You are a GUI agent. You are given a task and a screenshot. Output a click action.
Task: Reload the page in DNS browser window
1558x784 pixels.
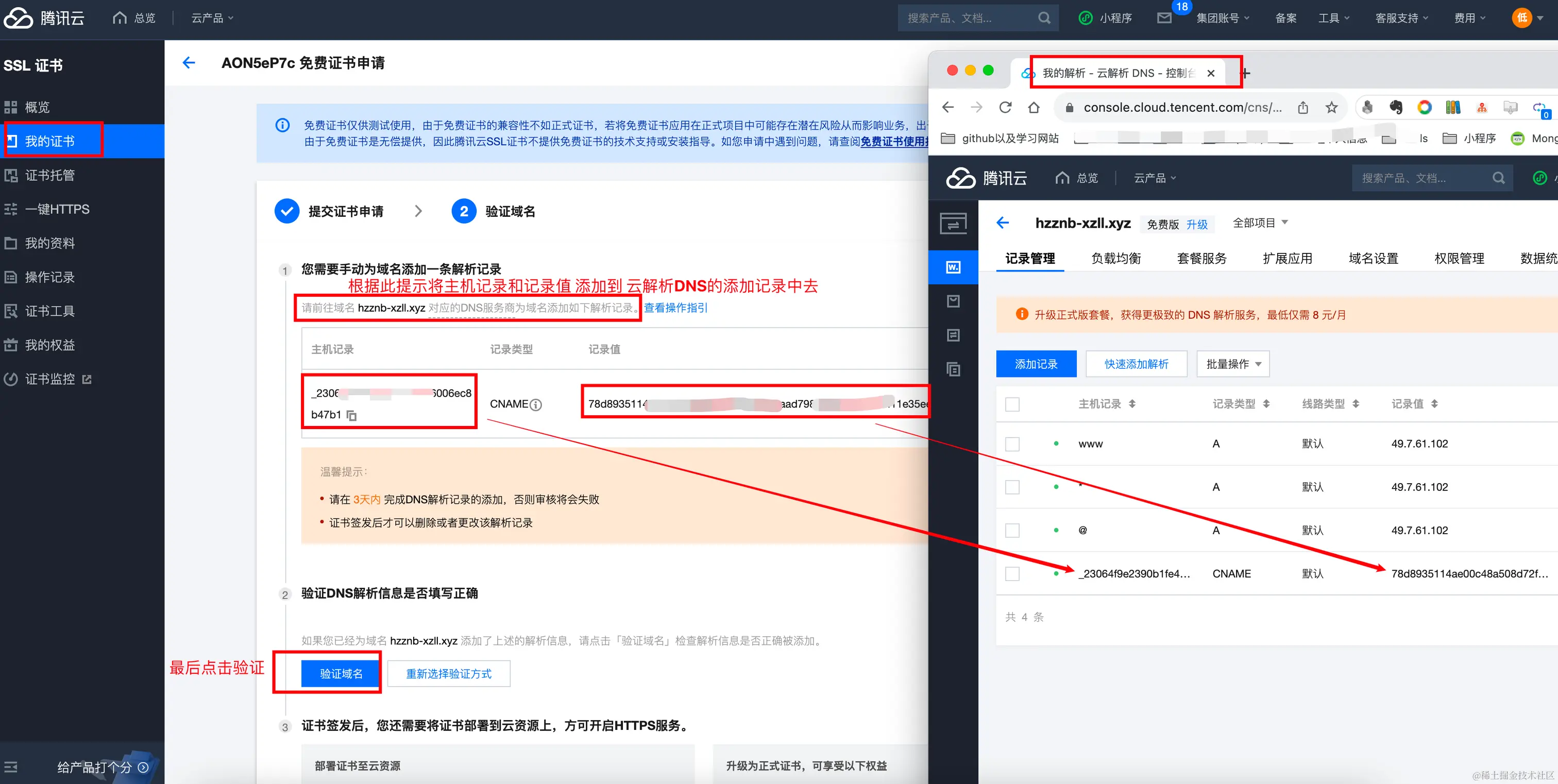click(1005, 108)
